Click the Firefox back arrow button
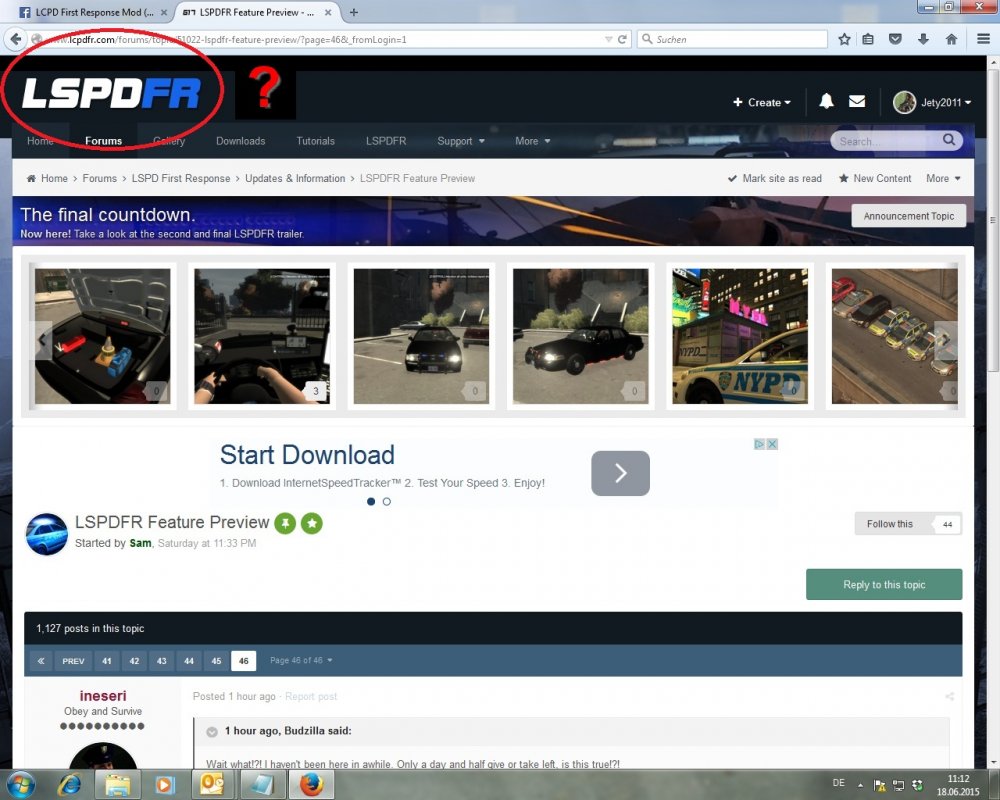1000x800 pixels. pyautogui.click(x=15, y=40)
